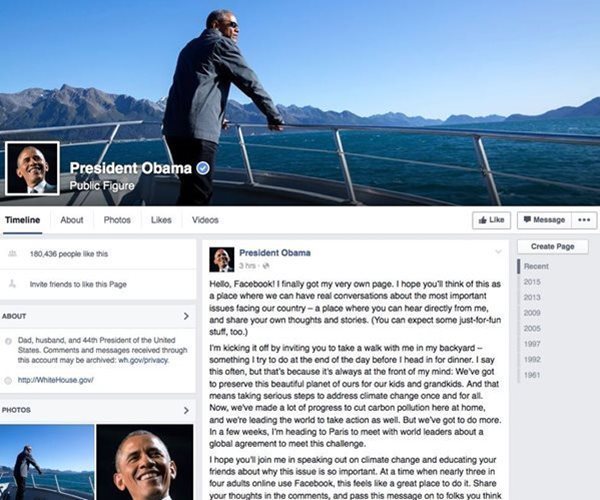The image size is (600, 500).
Task: Select the Likes tab
Action: point(161,220)
